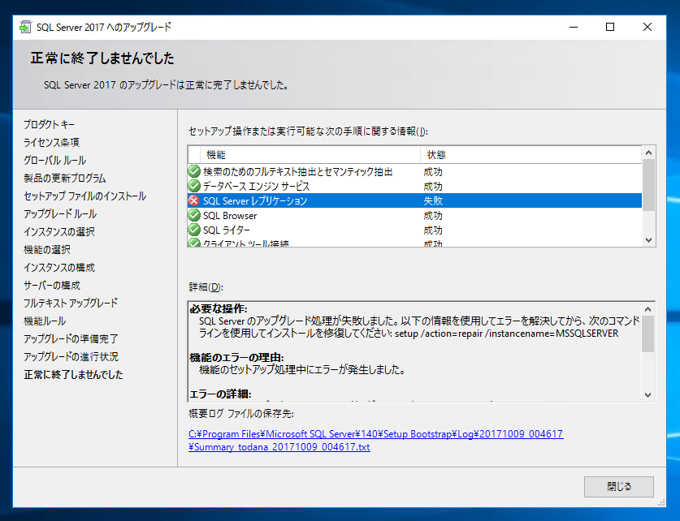Click the green check icon beside データベース エンジン サービス
The width and height of the screenshot is (680, 521).
[x=194, y=186]
